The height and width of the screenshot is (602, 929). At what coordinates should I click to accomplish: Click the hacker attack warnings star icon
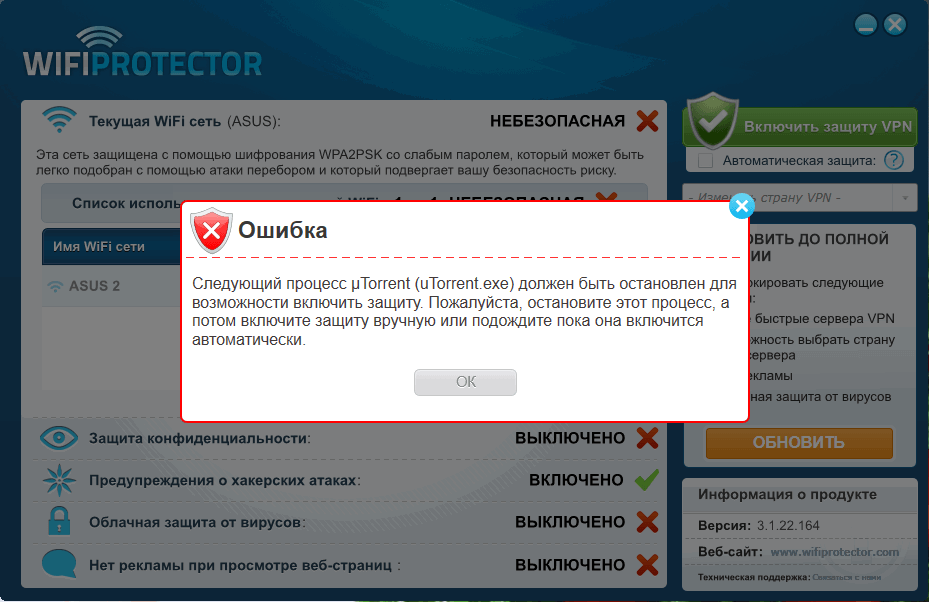(x=59, y=480)
